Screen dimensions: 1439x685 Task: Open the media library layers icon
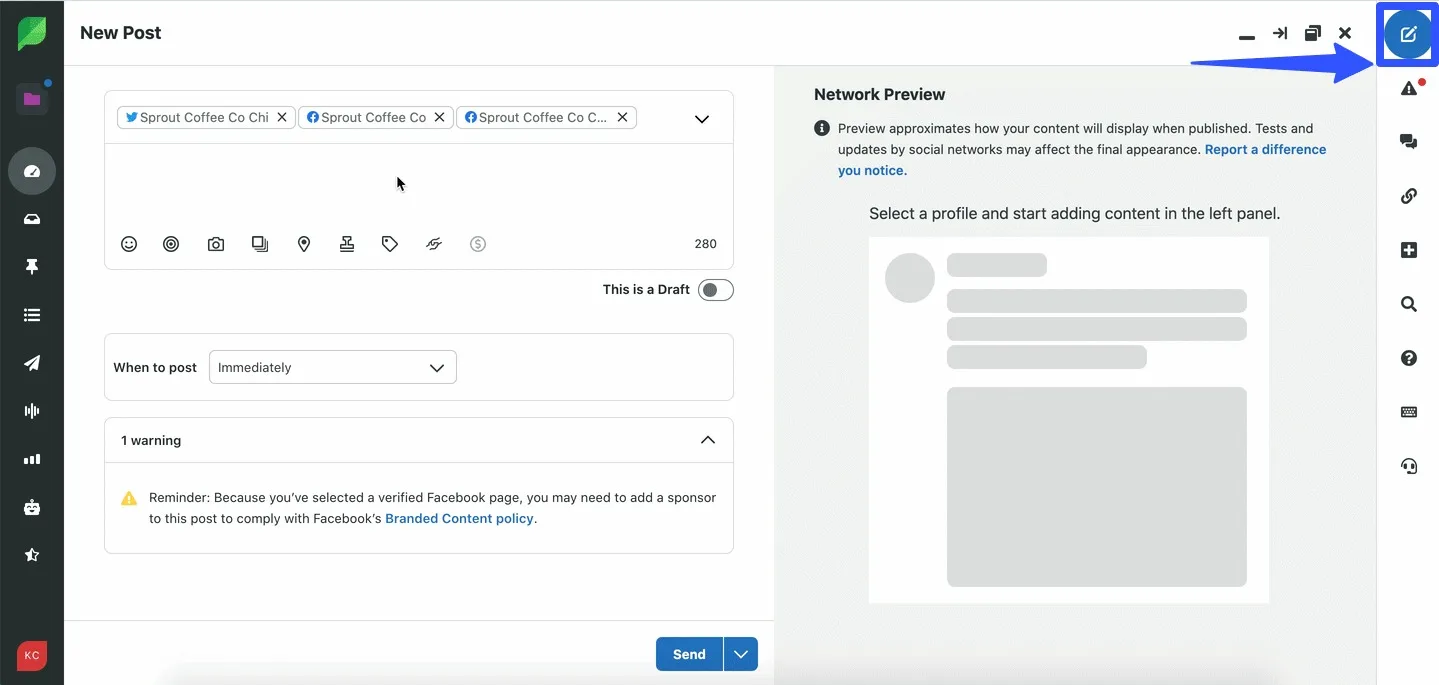coord(259,243)
